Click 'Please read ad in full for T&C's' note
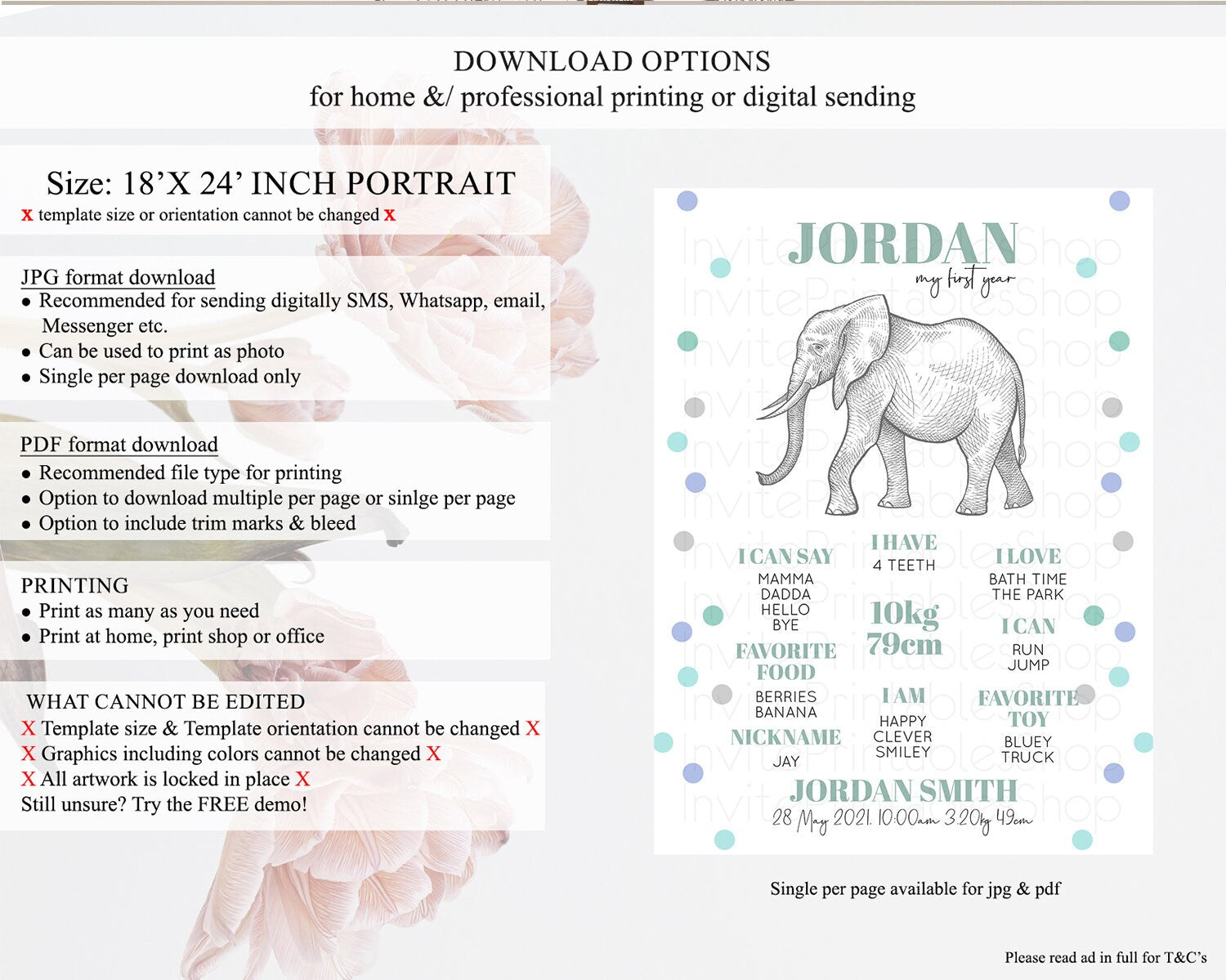Viewport: 1226px width, 980px height. point(1105,957)
